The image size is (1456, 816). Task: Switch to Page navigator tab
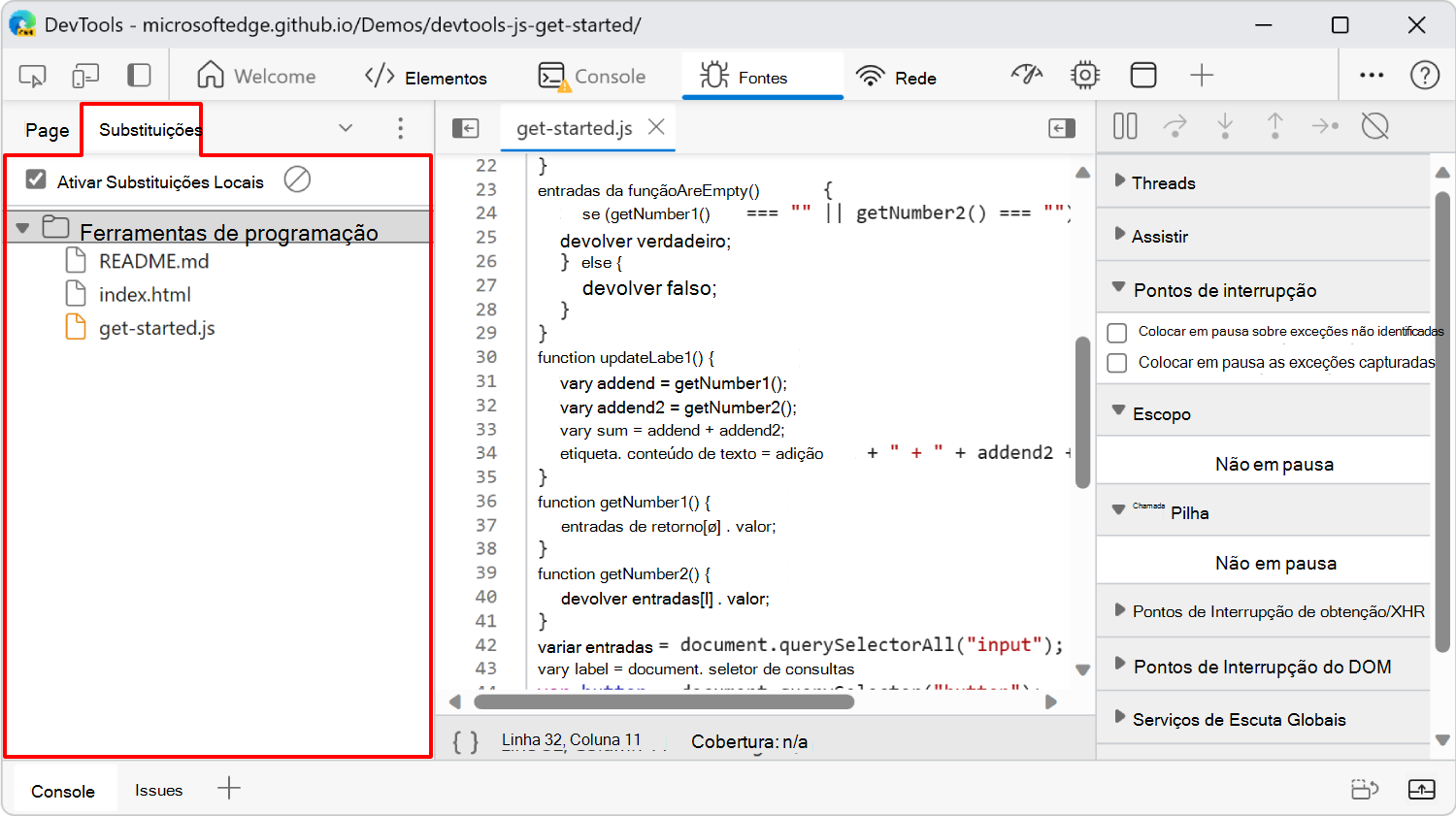(x=47, y=130)
